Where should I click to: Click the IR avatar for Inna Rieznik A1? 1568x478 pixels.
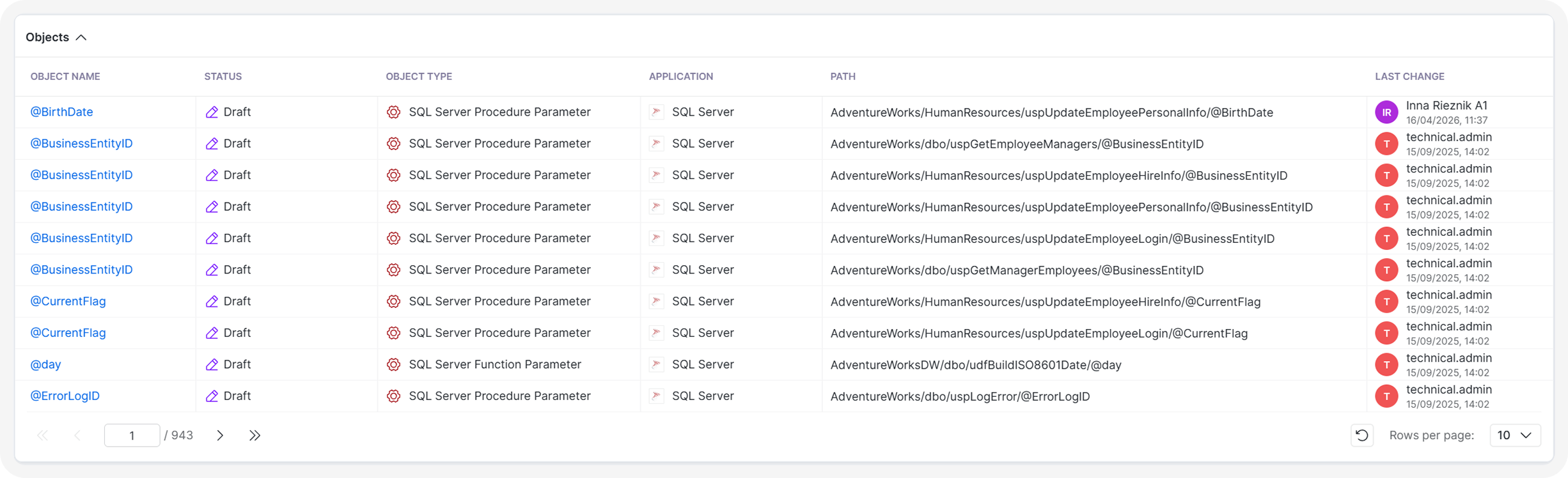coord(1386,112)
